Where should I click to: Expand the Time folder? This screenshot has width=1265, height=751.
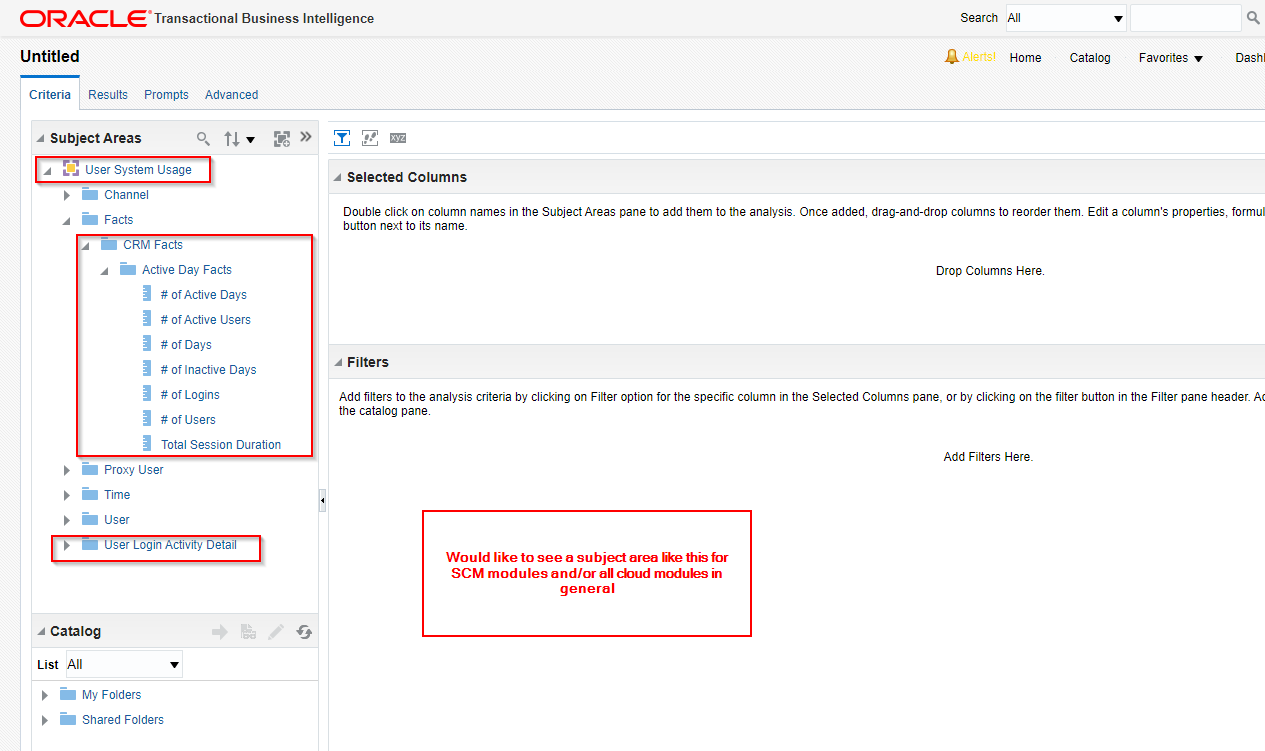[67, 495]
